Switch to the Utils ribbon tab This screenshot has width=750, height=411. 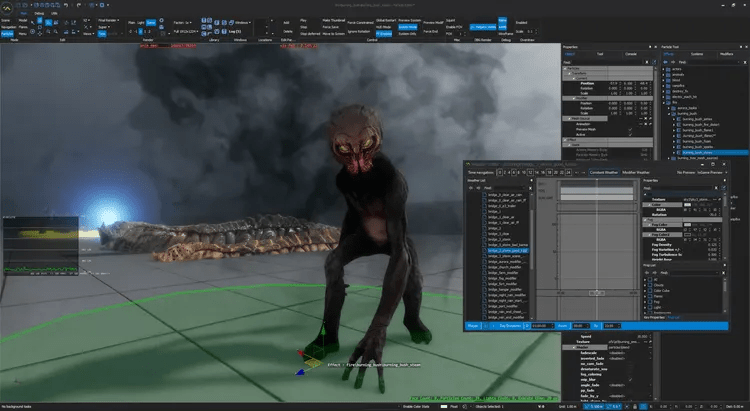click(54, 13)
